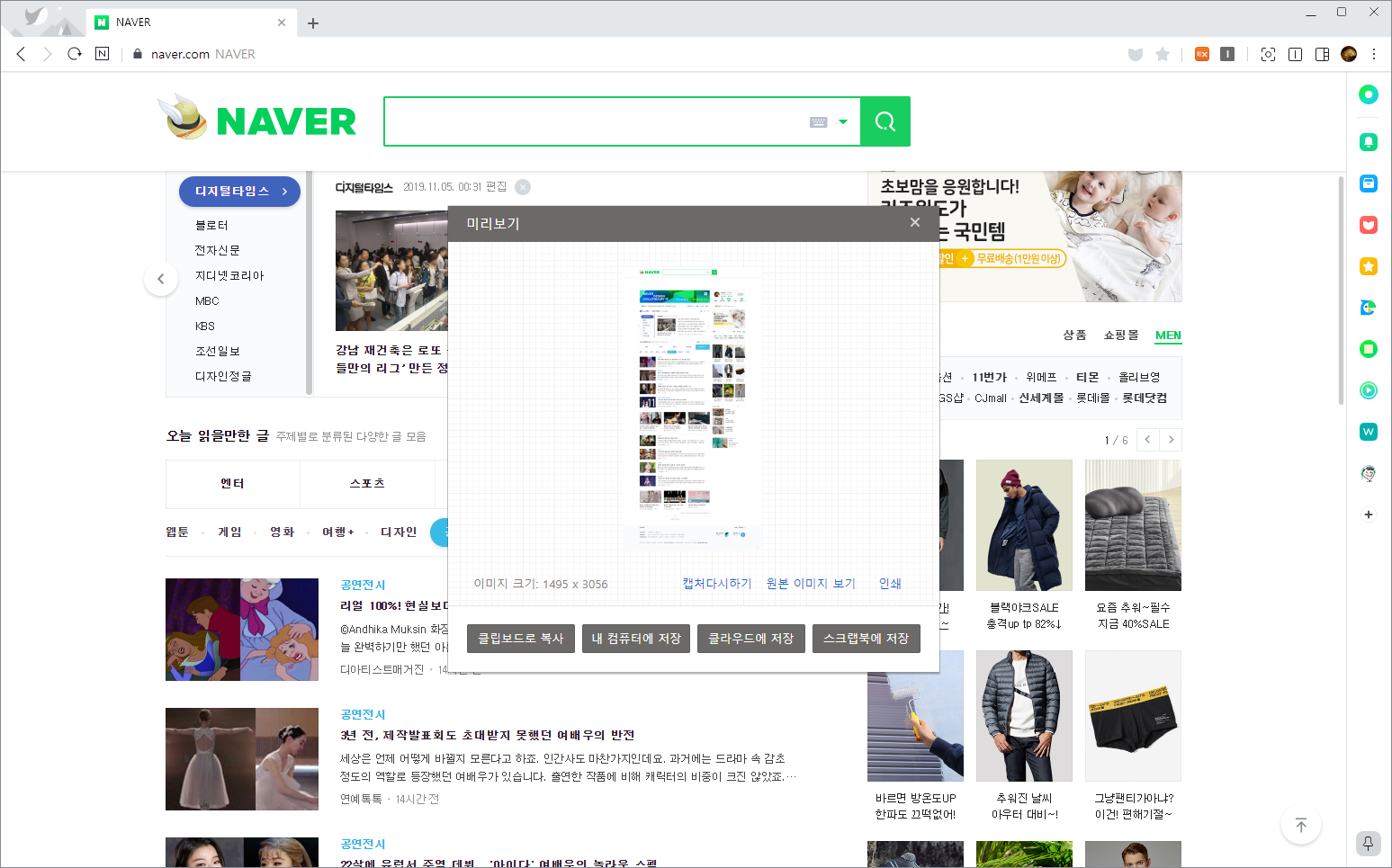Screen dimensions: 1392x868
Task: Click the 클립보드로 복사 button
Action: (521, 639)
